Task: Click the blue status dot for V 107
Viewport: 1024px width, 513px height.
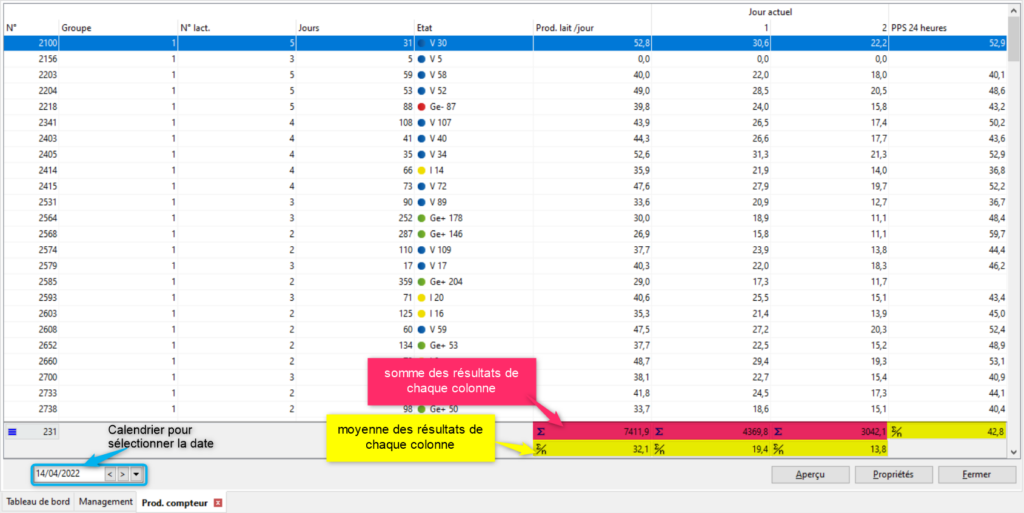Action: tap(421, 123)
